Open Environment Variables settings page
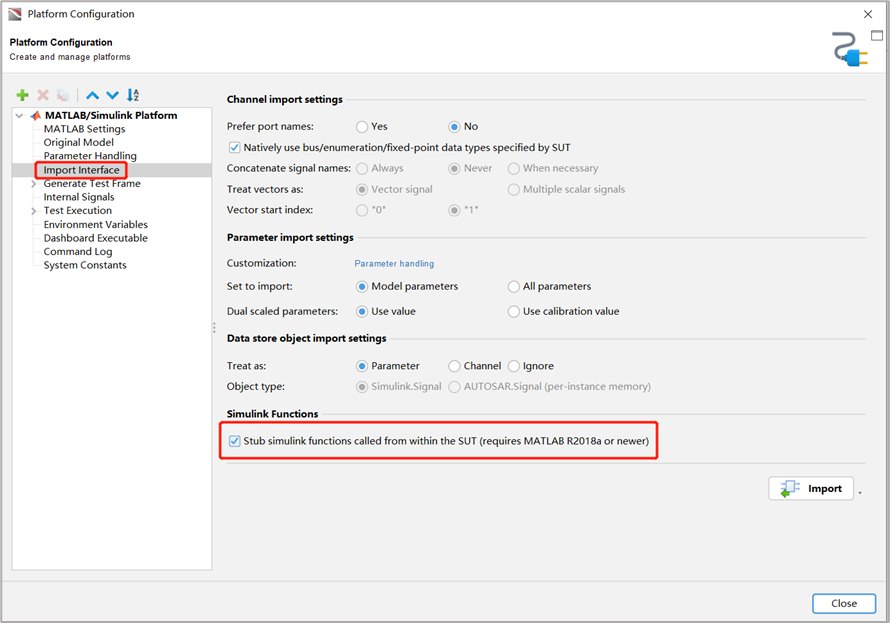The height and width of the screenshot is (623, 890). [x=95, y=225]
